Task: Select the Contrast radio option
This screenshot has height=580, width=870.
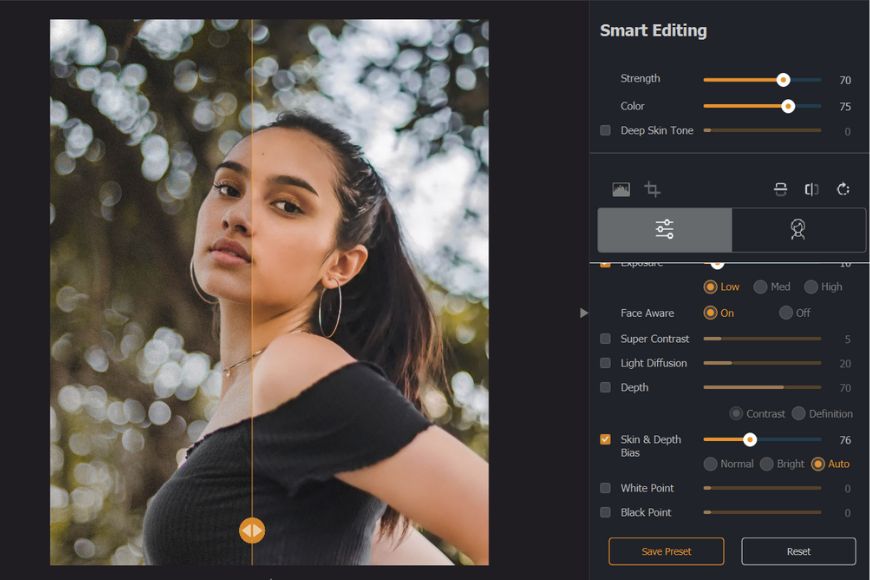Action: click(x=736, y=413)
